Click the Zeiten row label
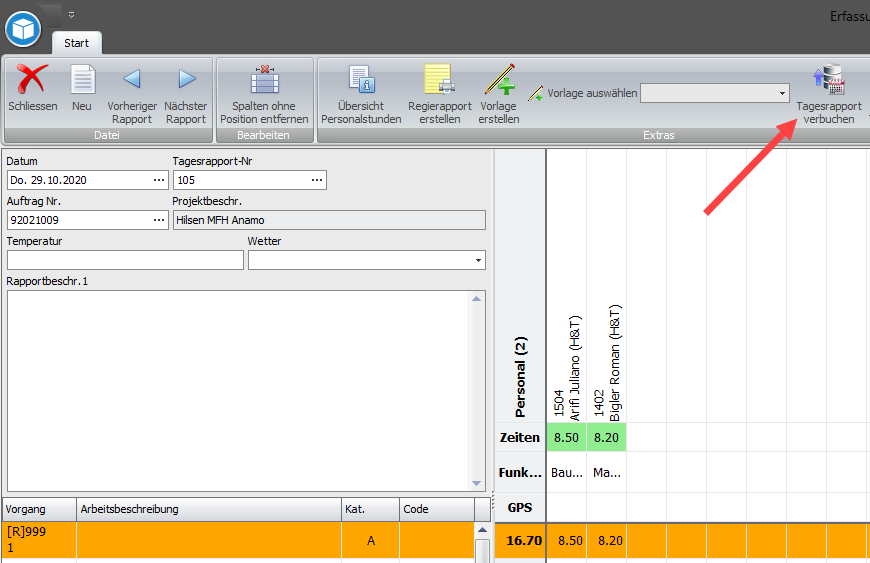Viewport: 870px width, 563px height. pyautogui.click(x=520, y=438)
